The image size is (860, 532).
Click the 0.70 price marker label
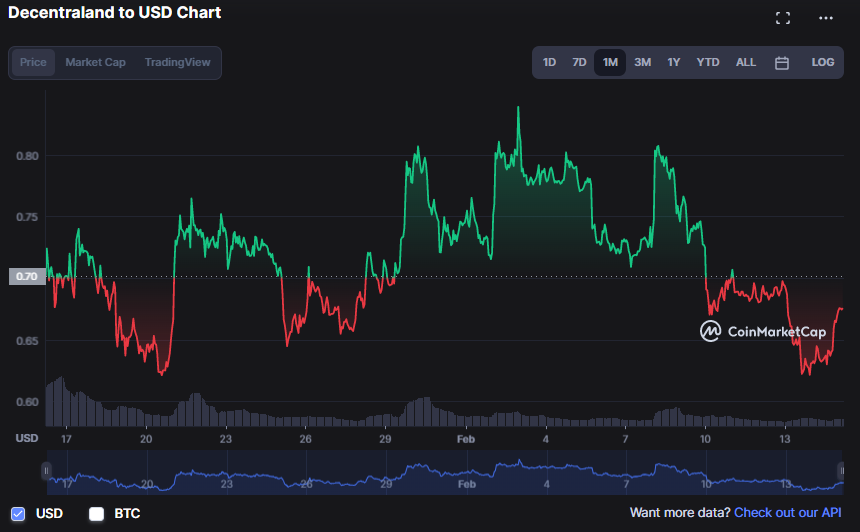pos(27,276)
